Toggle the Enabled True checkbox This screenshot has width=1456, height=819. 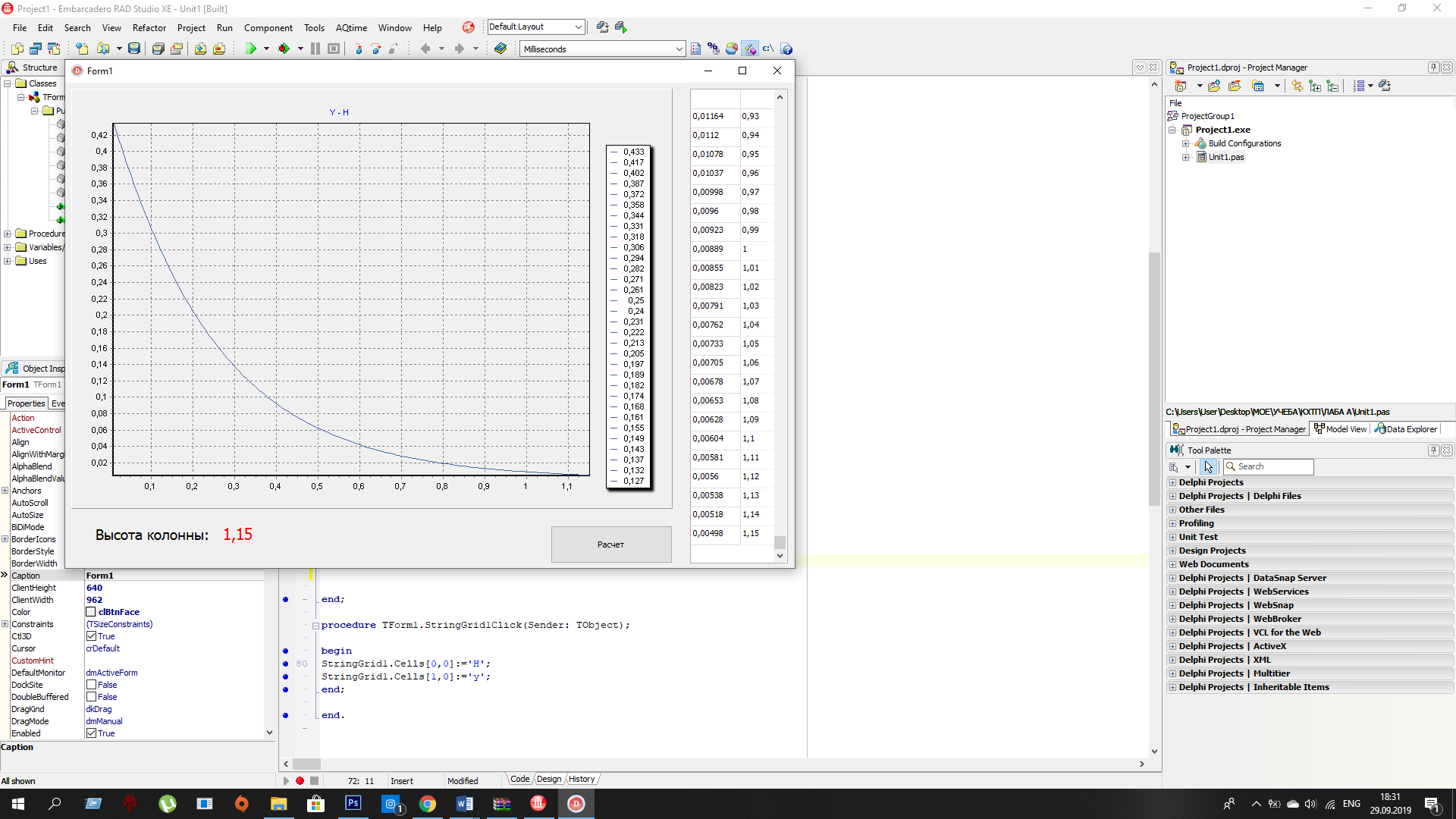pyautogui.click(x=91, y=733)
